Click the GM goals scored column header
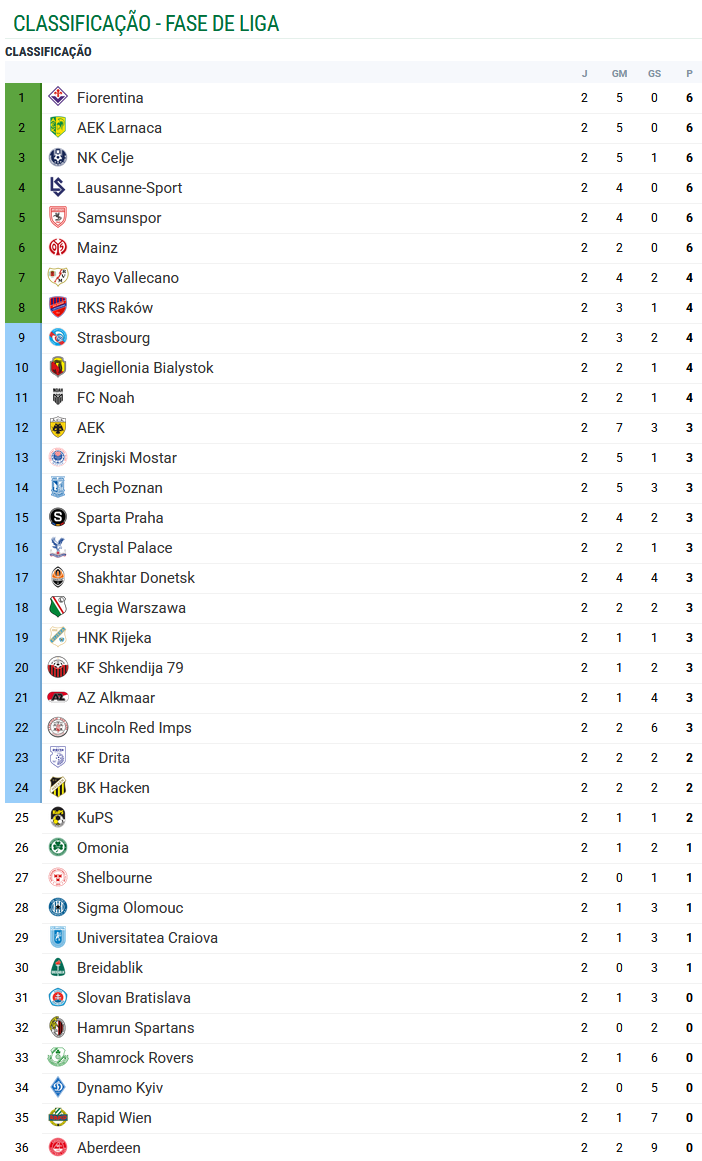This screenshot has width=702, height=1161. (x=619, y=73)
